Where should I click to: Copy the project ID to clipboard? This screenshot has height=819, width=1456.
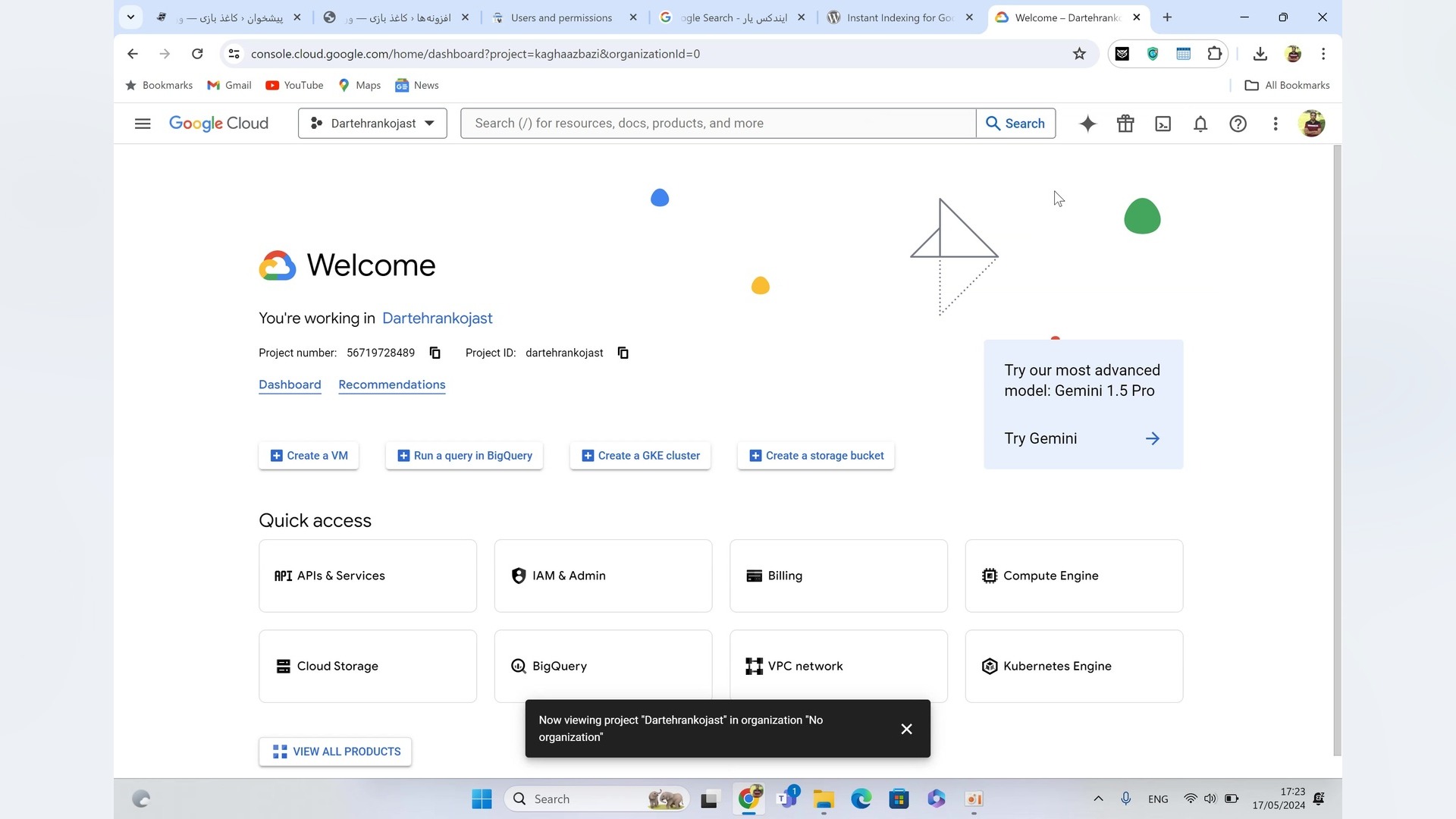click(x=623, y=353)
